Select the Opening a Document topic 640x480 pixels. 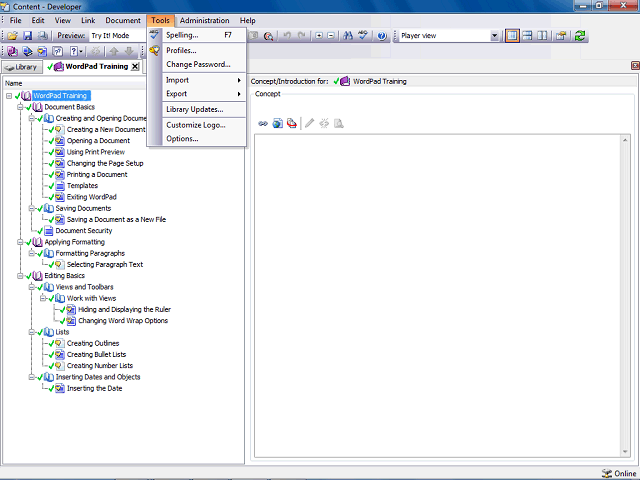98,141
